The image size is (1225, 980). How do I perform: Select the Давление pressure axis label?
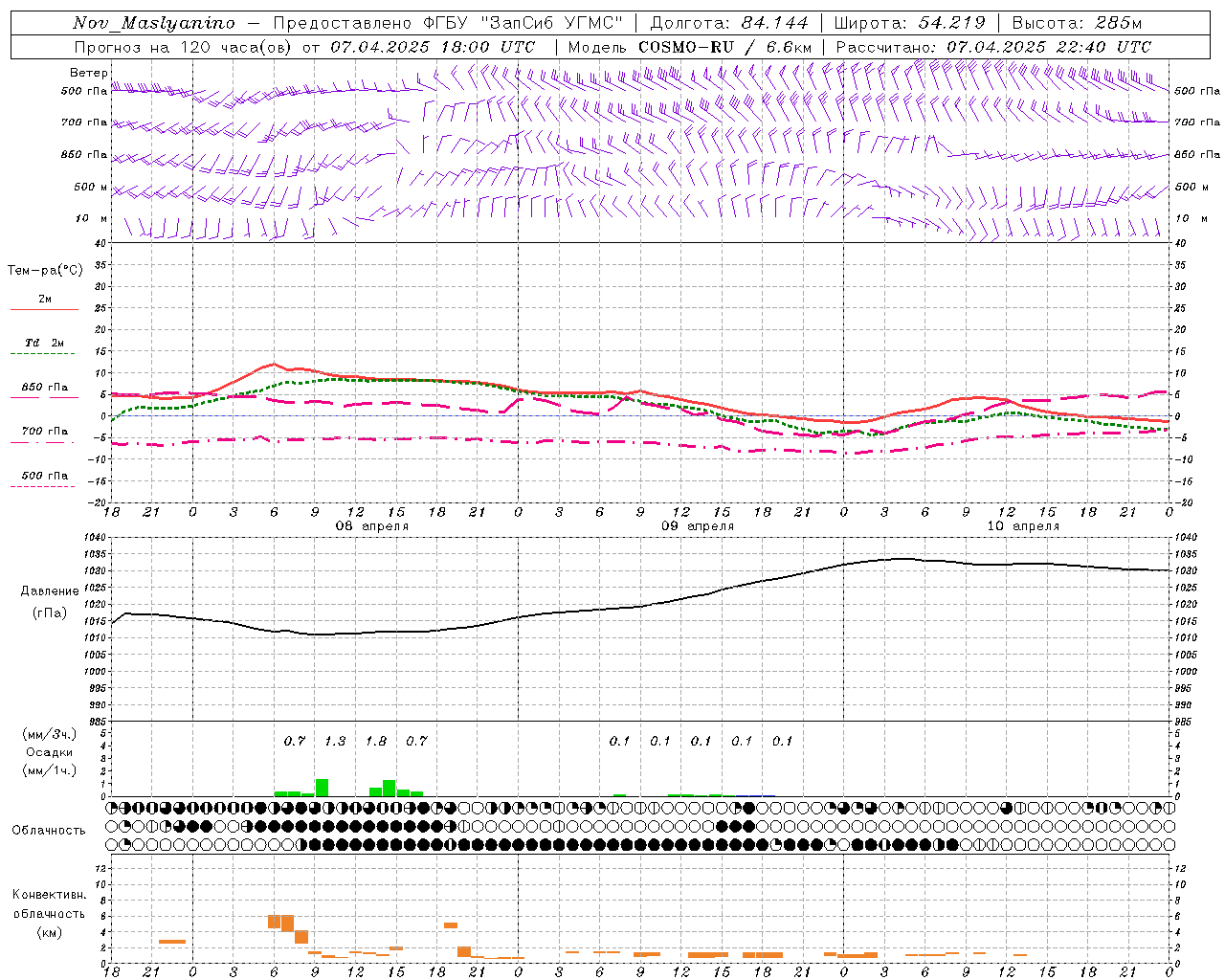(50, 591)
